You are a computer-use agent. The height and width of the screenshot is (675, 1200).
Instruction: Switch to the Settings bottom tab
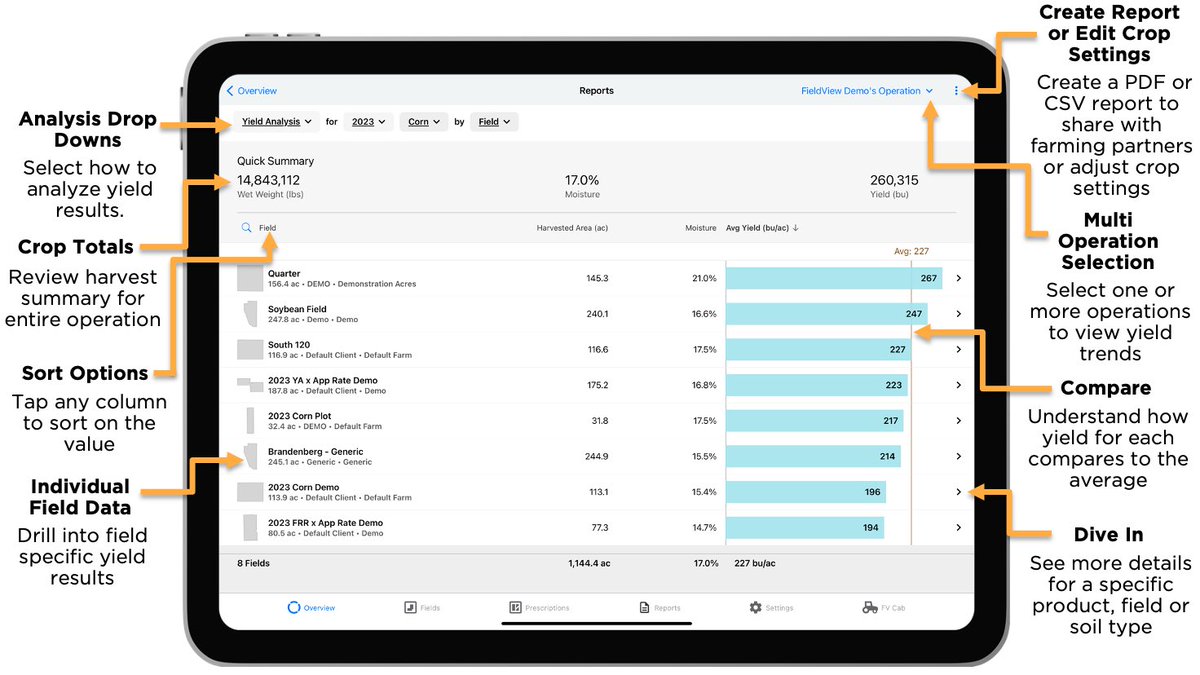(x=772, y=608)
